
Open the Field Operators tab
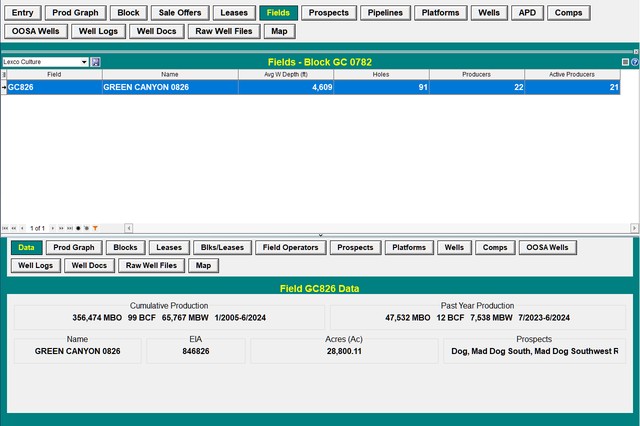tap(290, 247)
